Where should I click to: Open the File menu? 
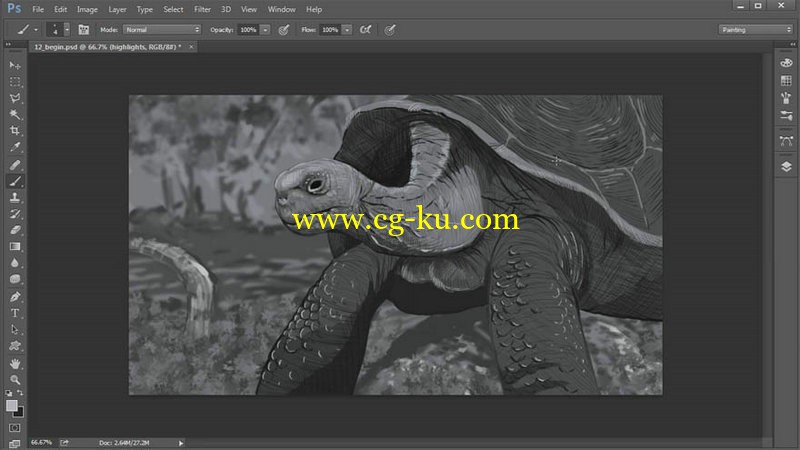[x=38, y=9]
